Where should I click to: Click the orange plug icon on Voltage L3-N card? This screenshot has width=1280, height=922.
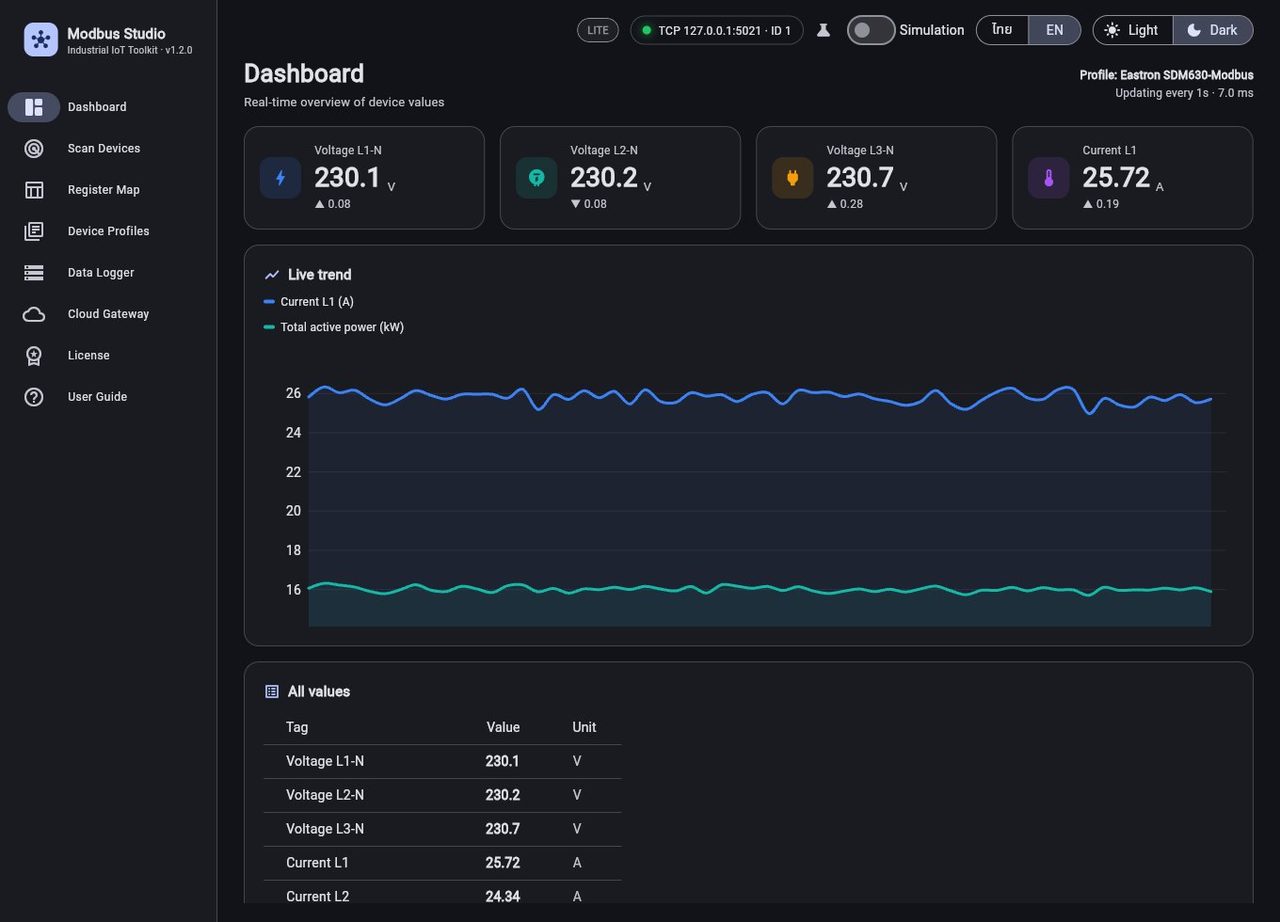[x=792, y=178]
